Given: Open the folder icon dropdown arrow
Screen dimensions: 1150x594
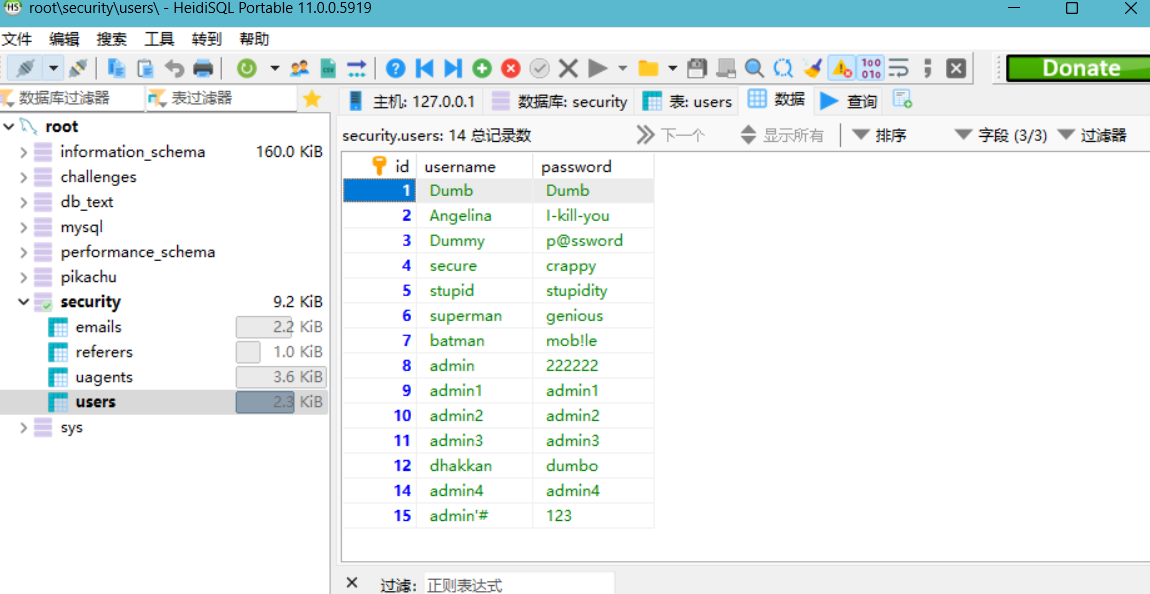Looking at the screenshot, I should click(x=673, y=69).
